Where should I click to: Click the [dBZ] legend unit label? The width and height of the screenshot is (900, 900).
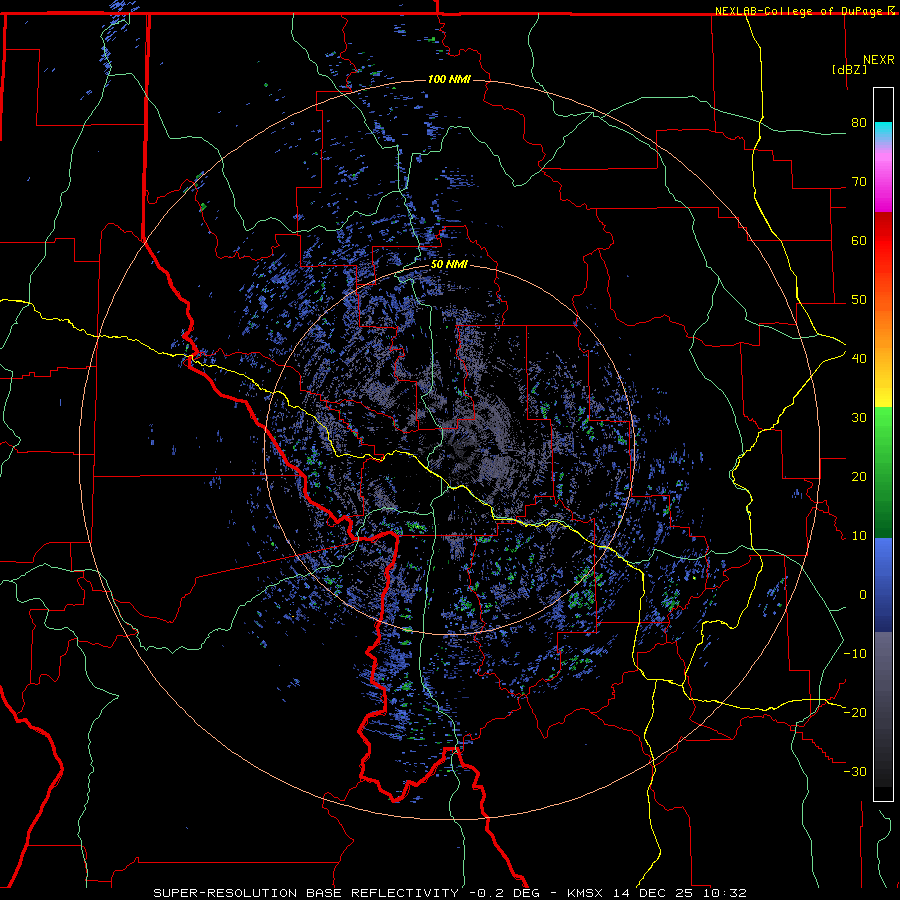tap(849, 69)
